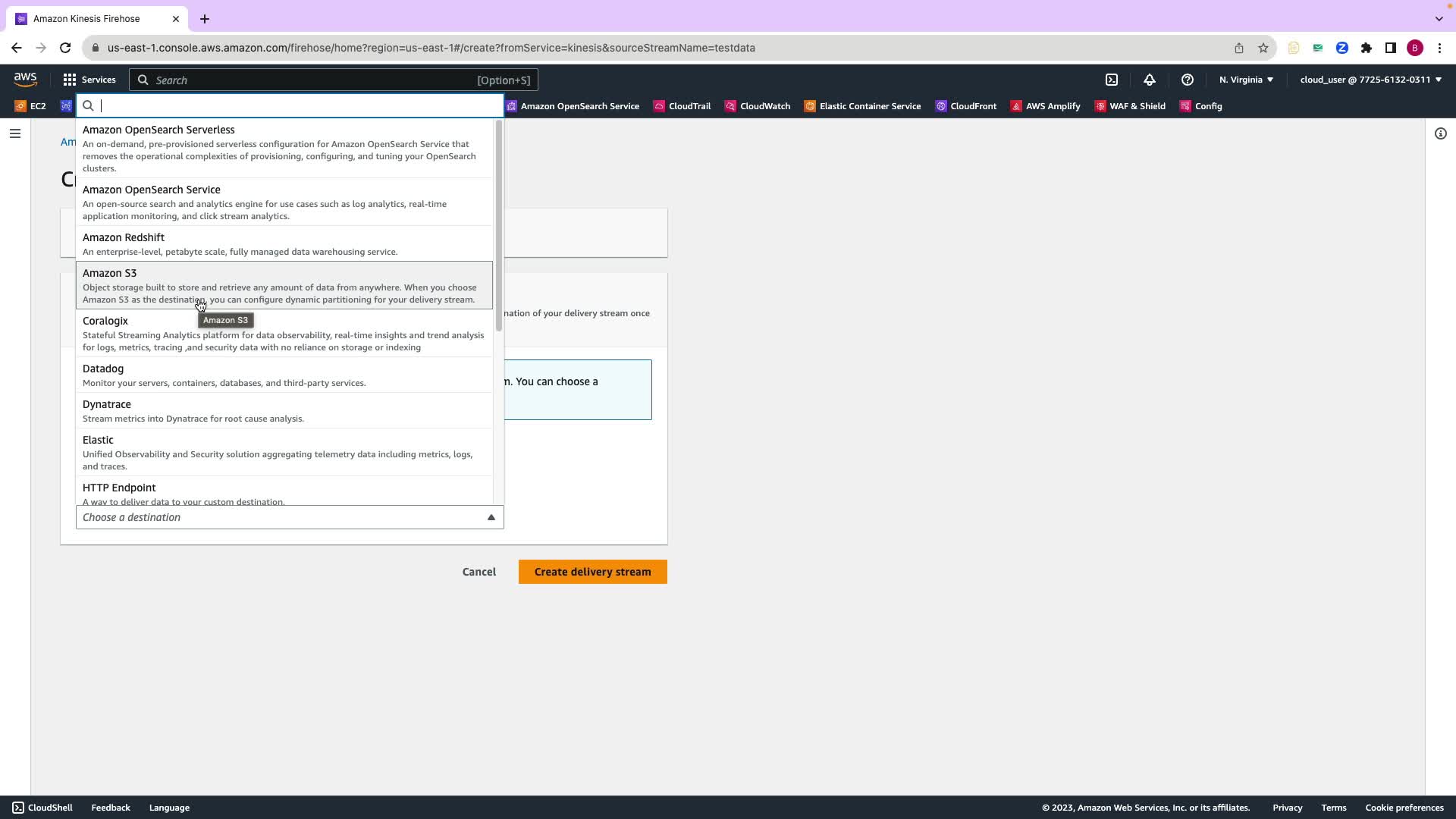Collapse the Choose a destination dropdown
The height and width of the screenshot is (819, 1456).
(491, 517)
